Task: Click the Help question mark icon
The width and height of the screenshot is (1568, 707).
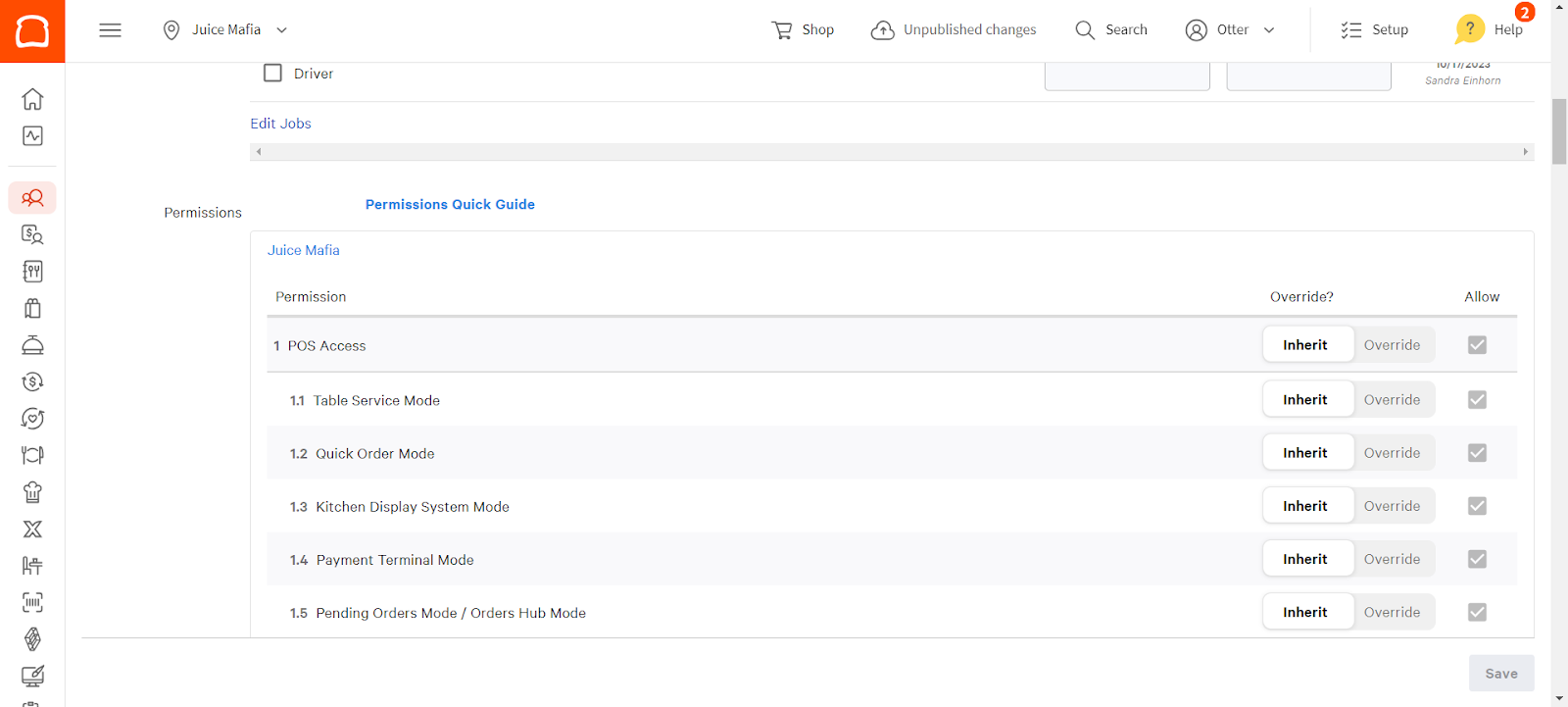Action: [1469, 29]
